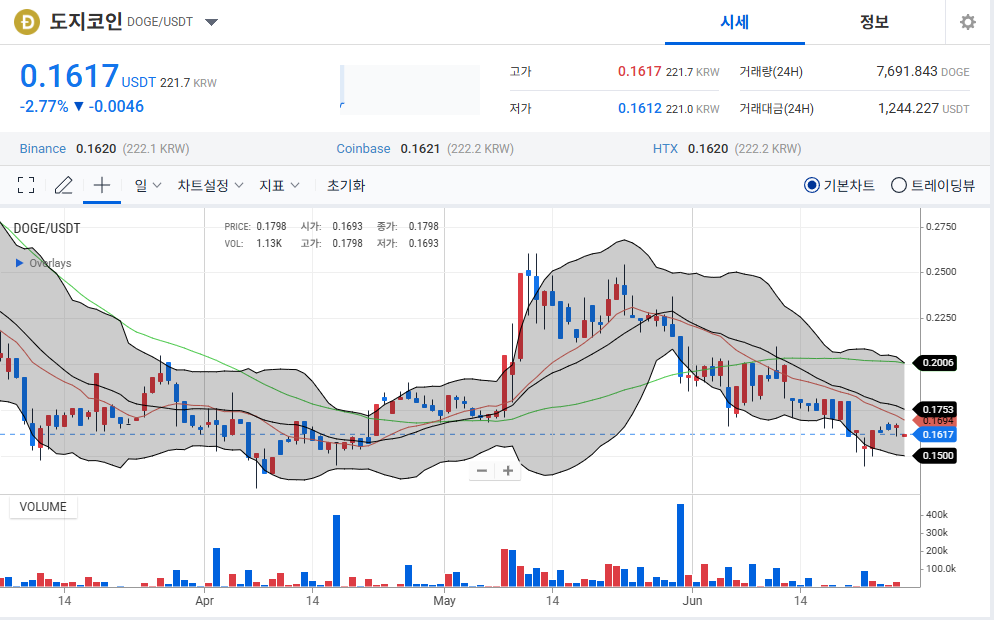Image resolution: width=994 pixels, height=620 pixels.
Task: Select the 시세 tab
Action: click(735, 22)
